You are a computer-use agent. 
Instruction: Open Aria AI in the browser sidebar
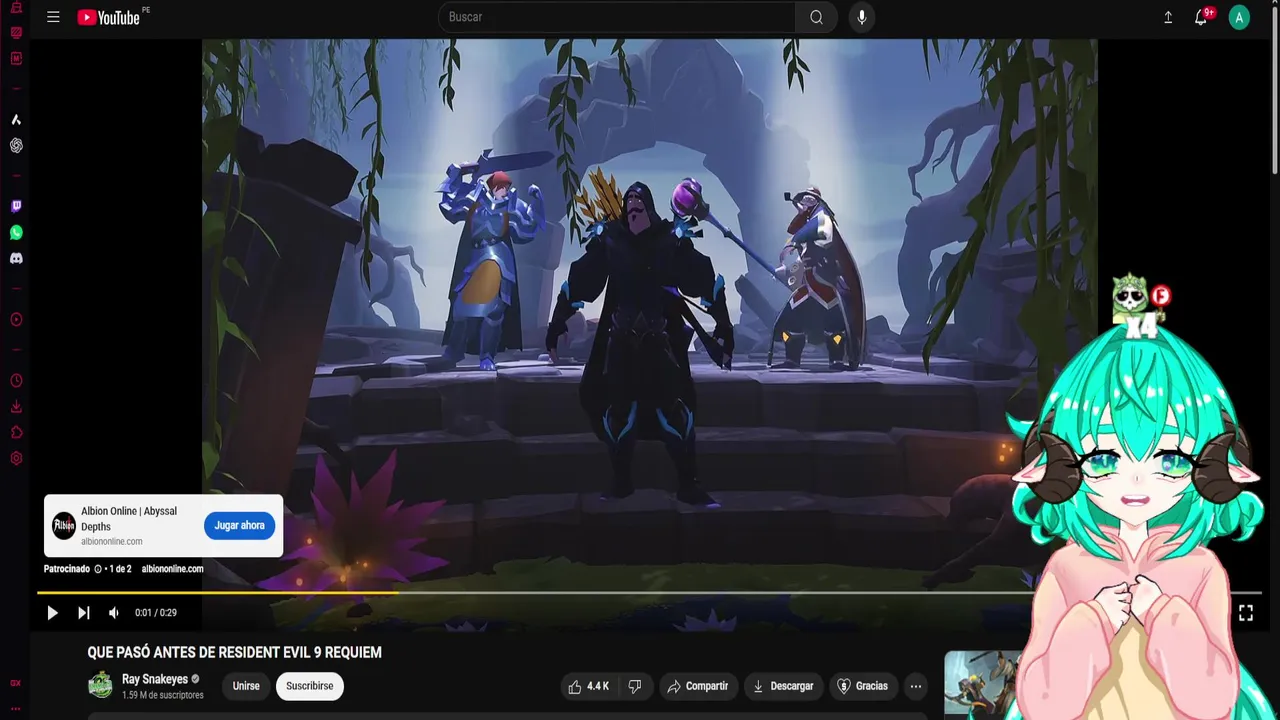16,119
